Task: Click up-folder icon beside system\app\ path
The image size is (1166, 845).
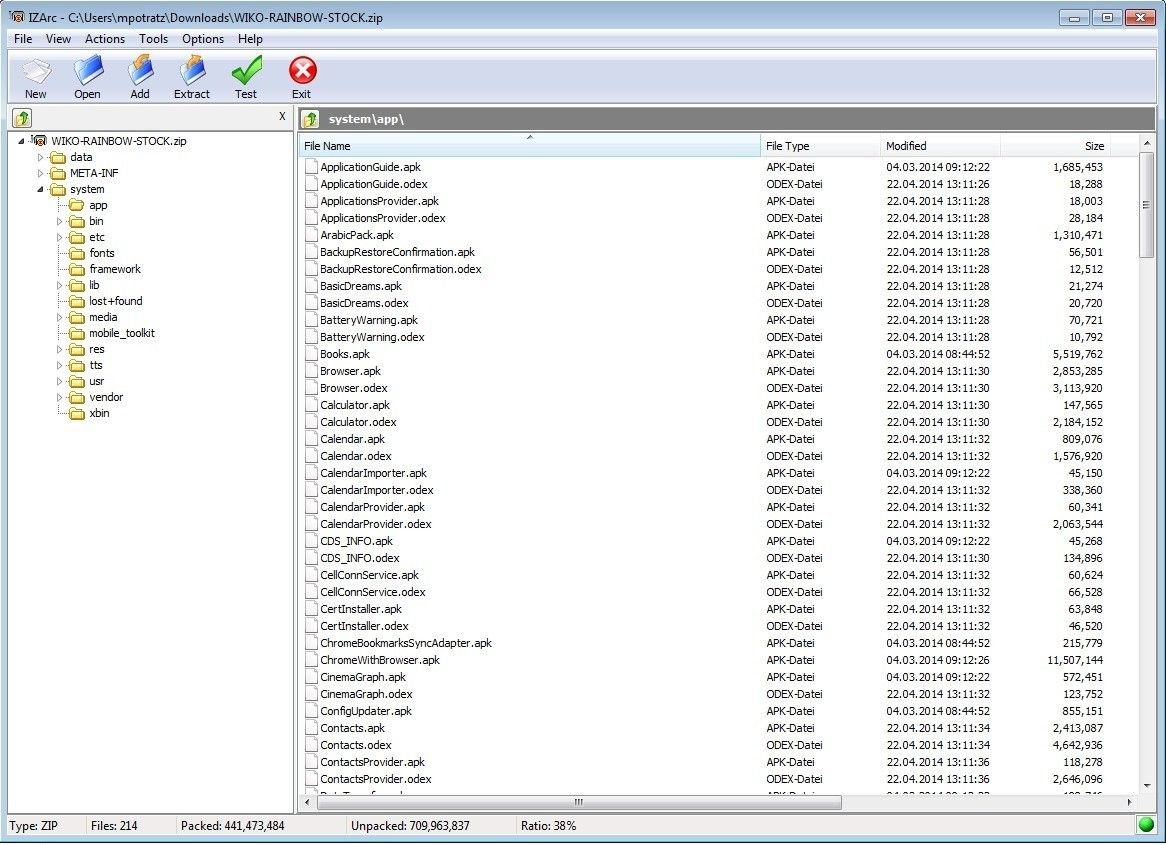Action: pos(310,119)
